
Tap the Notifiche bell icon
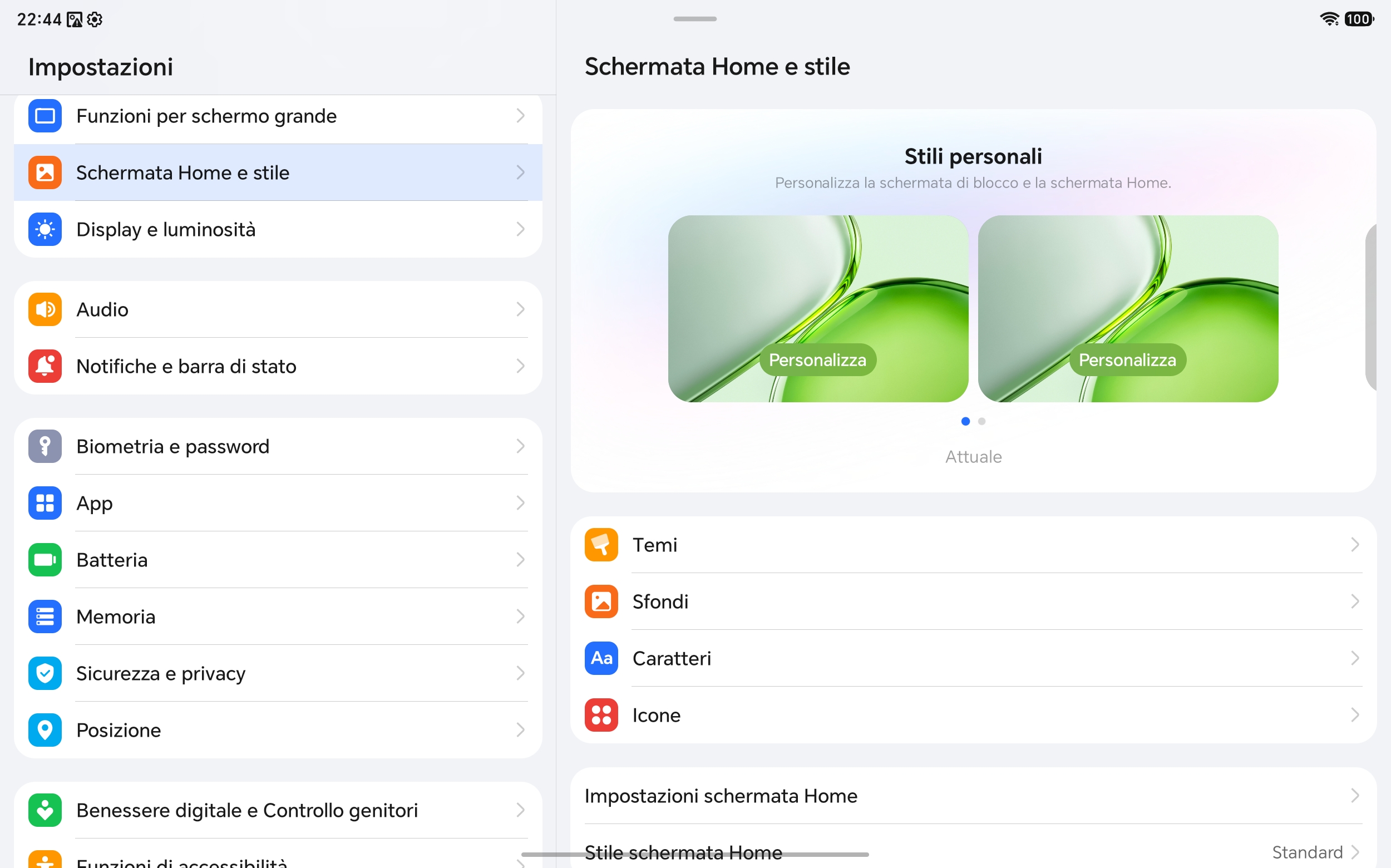click(45, 366)
